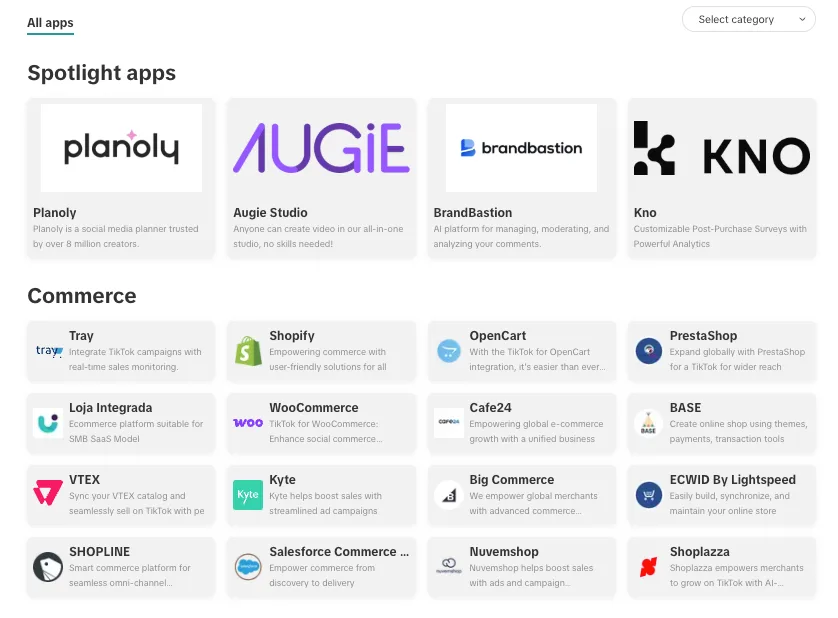
Task: Select the ECWID By Lightspeed name
Action: 733,480
